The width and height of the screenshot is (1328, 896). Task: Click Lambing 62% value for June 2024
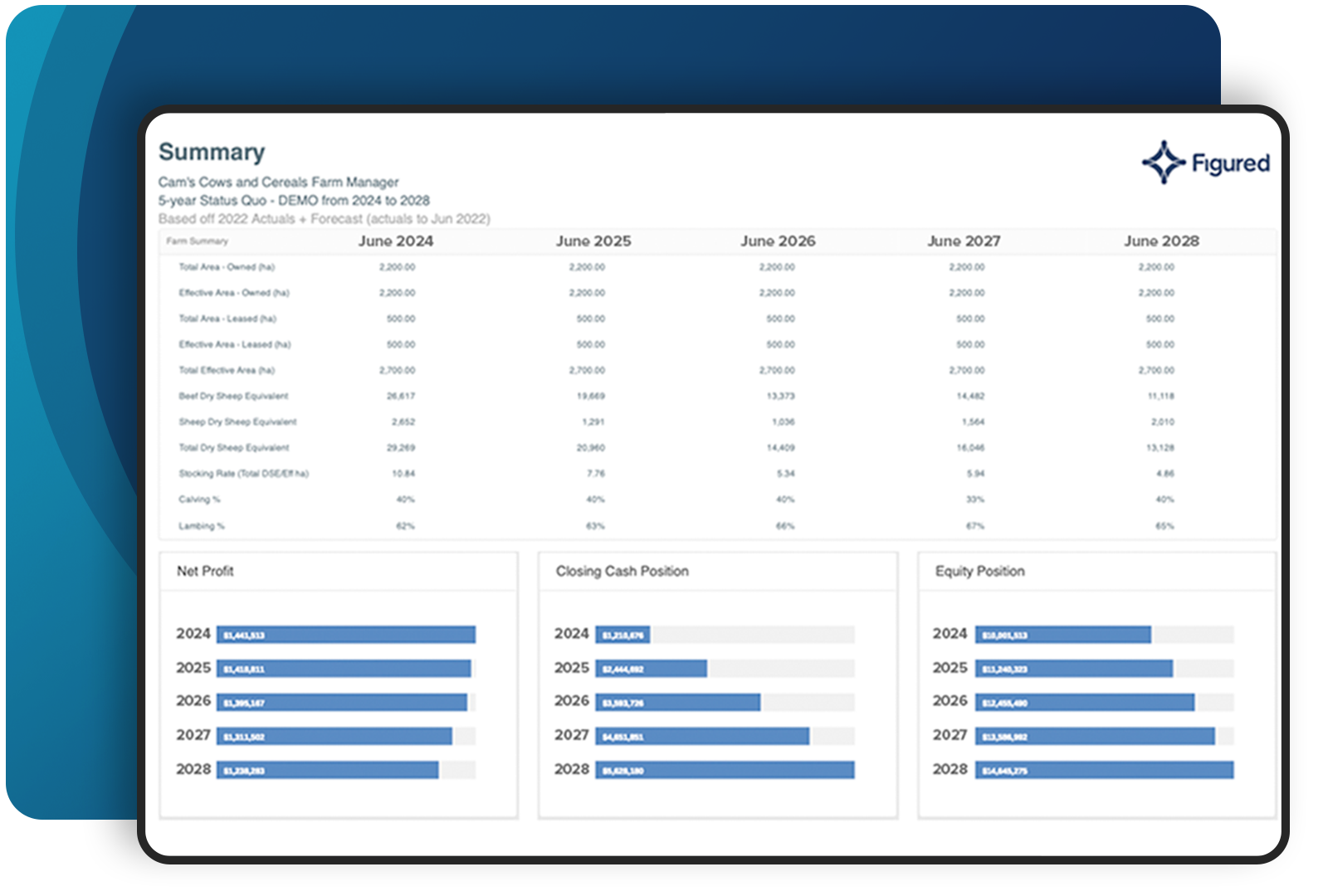pyautogui.click(x=406, y=526)
